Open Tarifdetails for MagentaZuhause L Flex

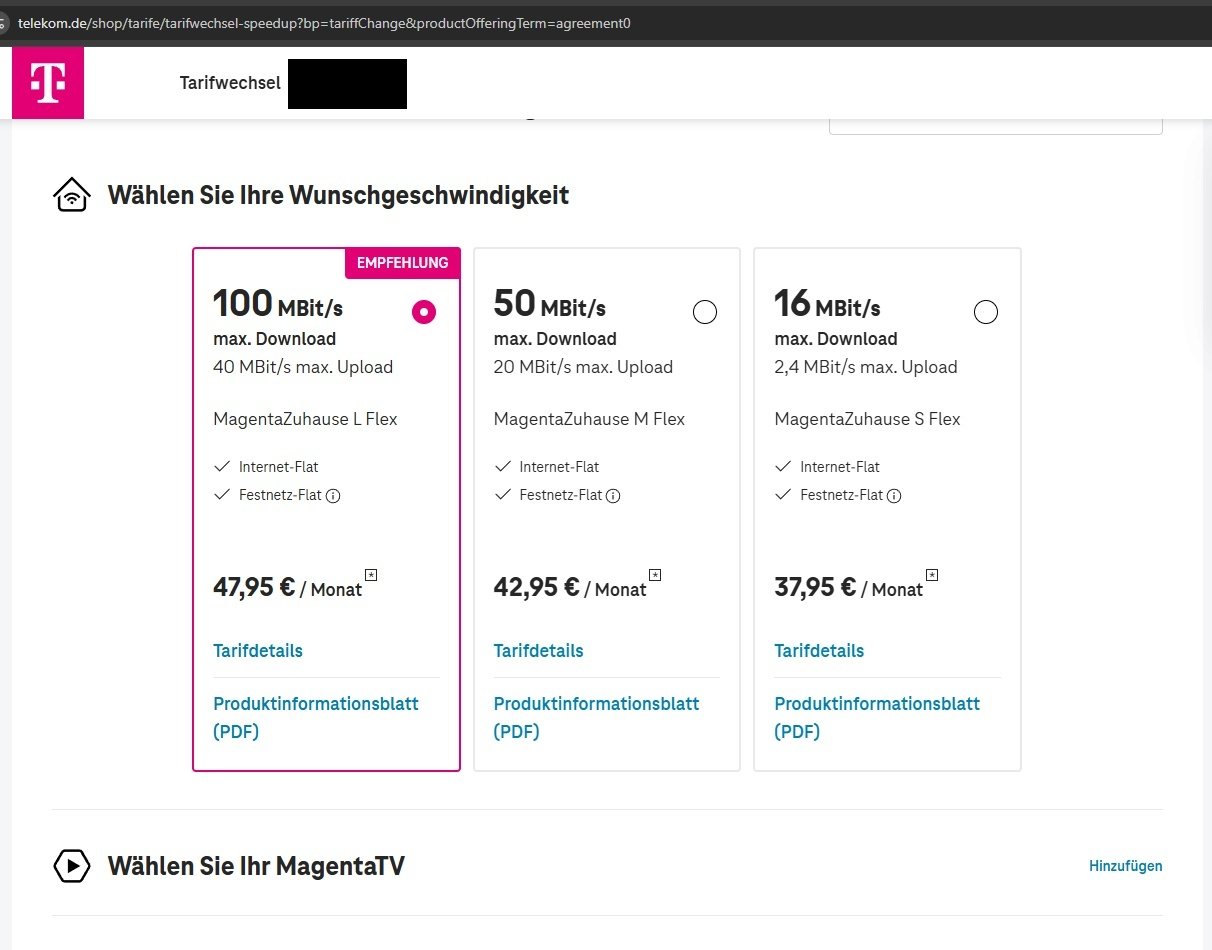258,651
